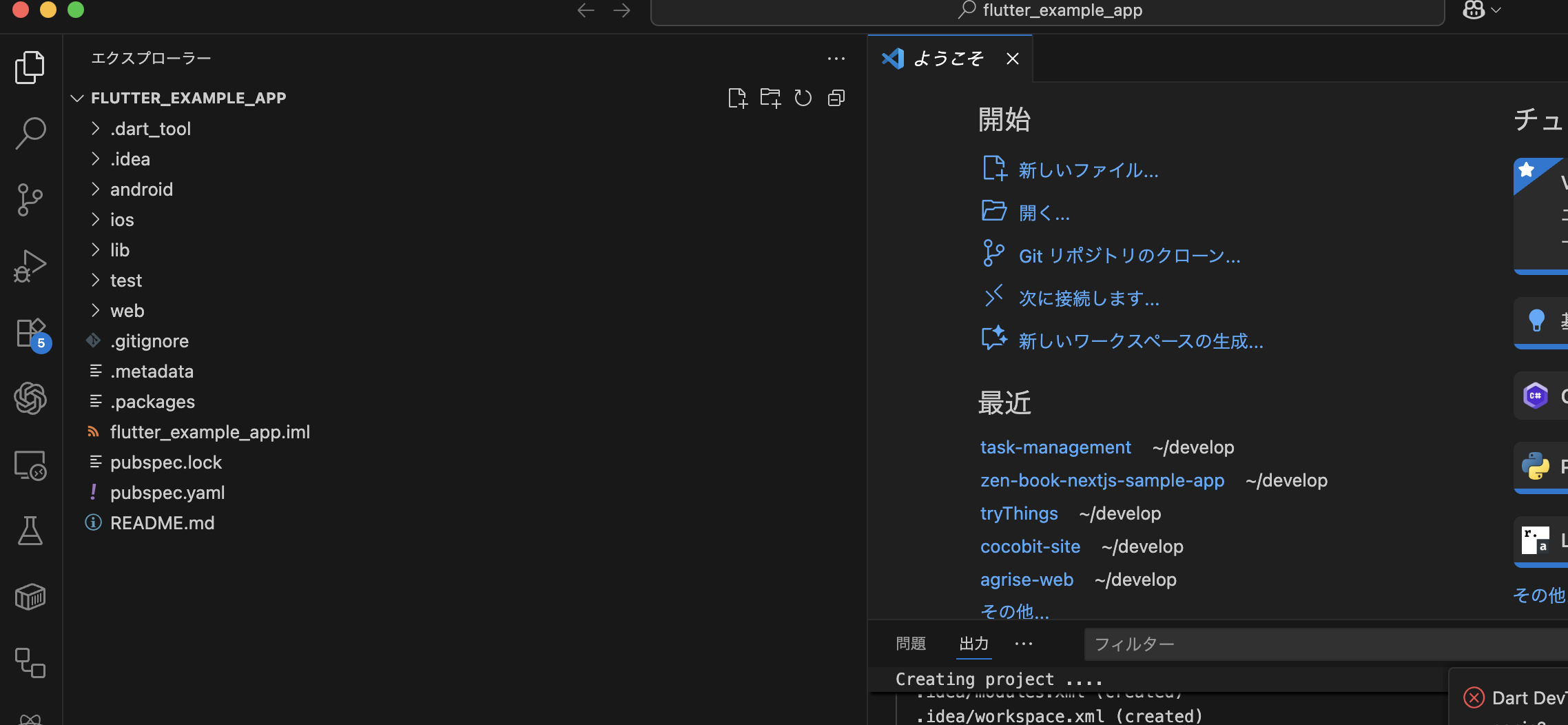1568x725 pixels.
Task: Open the Remote Explorer view
Action: tap(29, 465)
